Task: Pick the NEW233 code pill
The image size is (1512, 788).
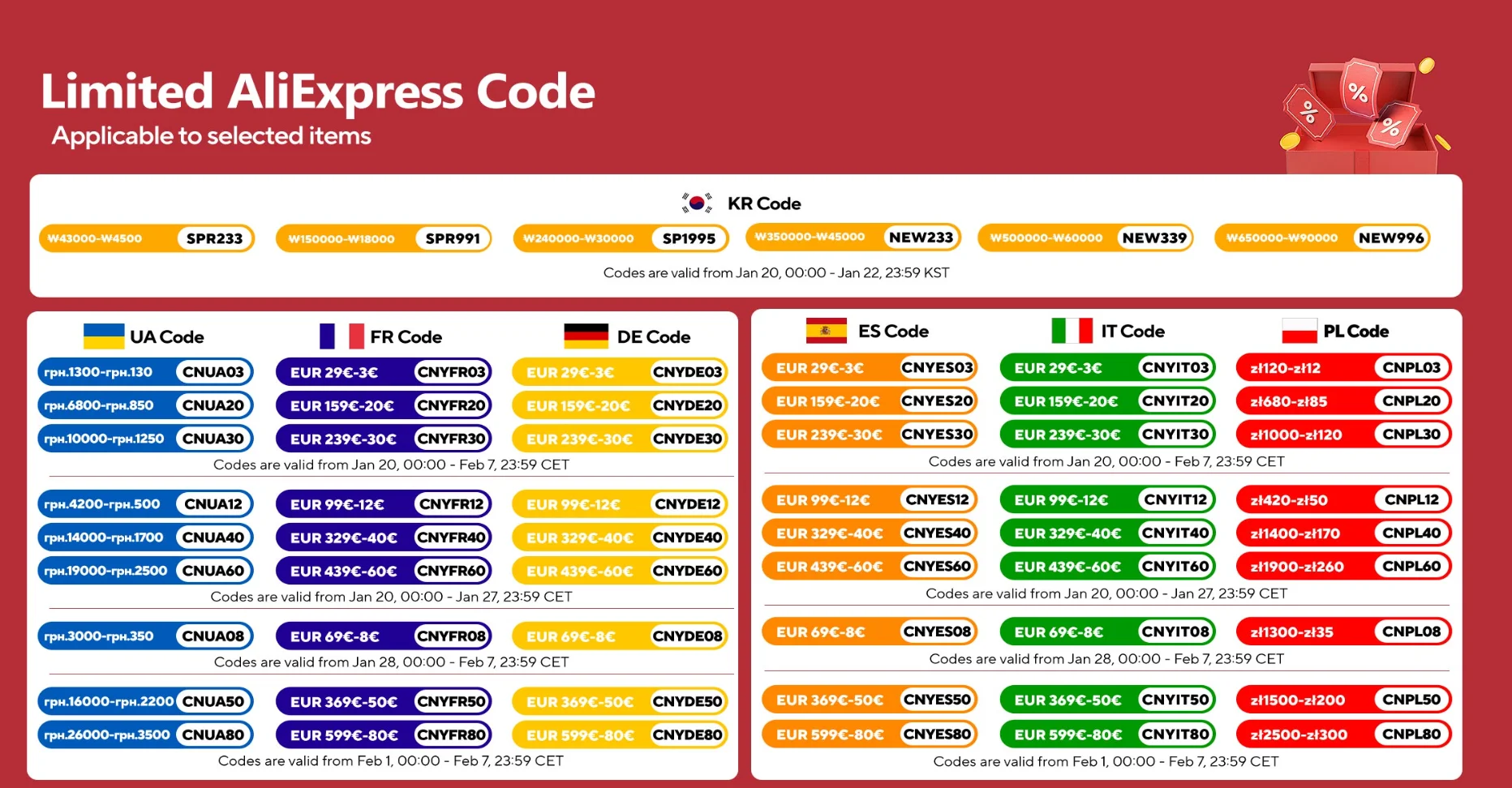Action: 853,237
